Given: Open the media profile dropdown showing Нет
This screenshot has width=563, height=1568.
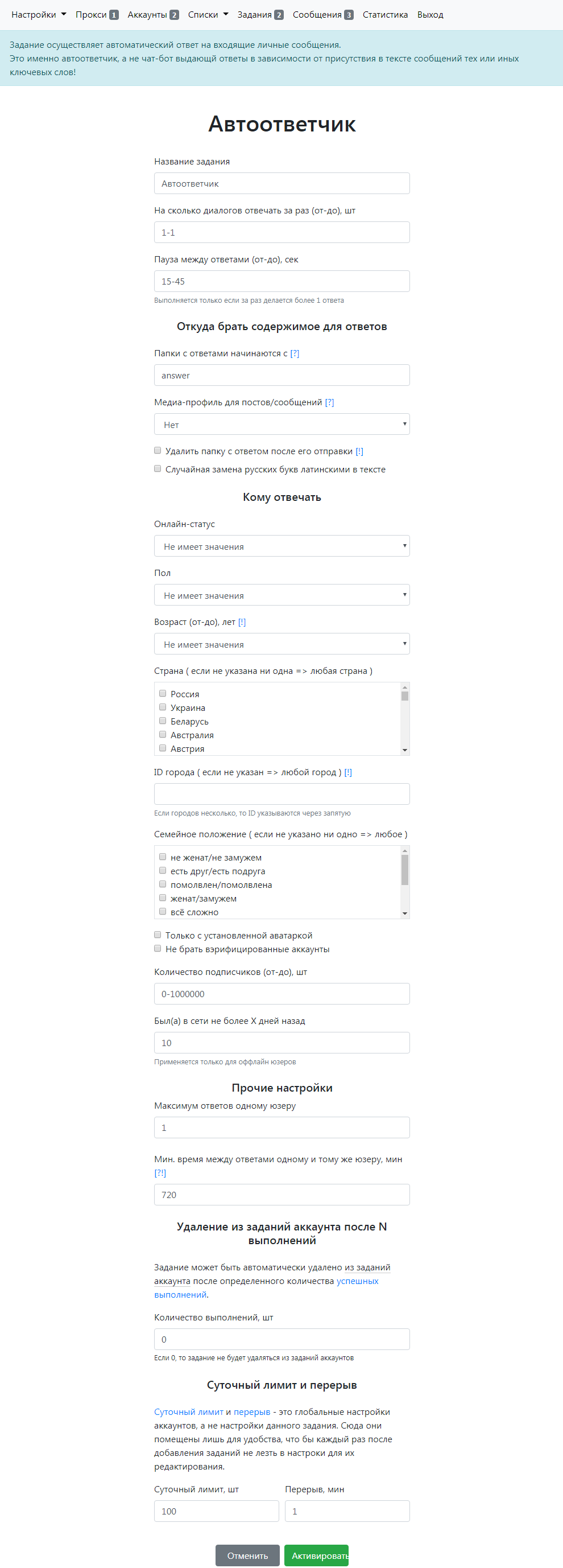Looking at the screenshot, I should coord(281,424).
